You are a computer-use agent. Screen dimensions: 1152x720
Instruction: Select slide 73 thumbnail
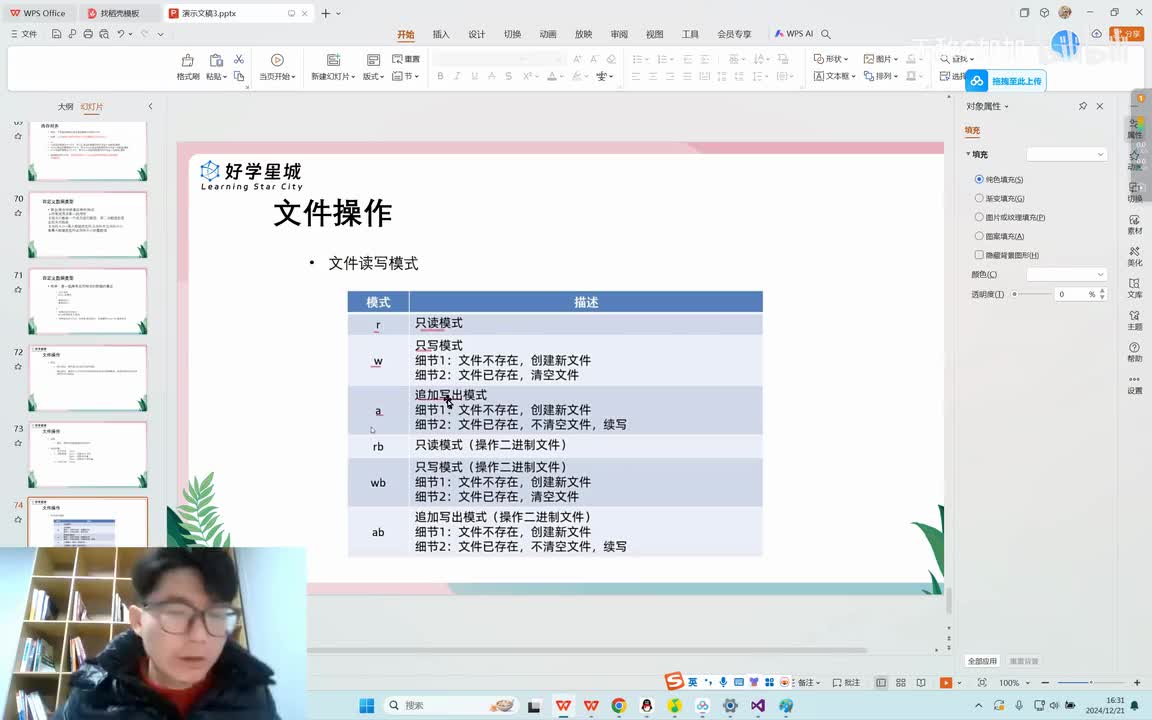click(88, 455)
